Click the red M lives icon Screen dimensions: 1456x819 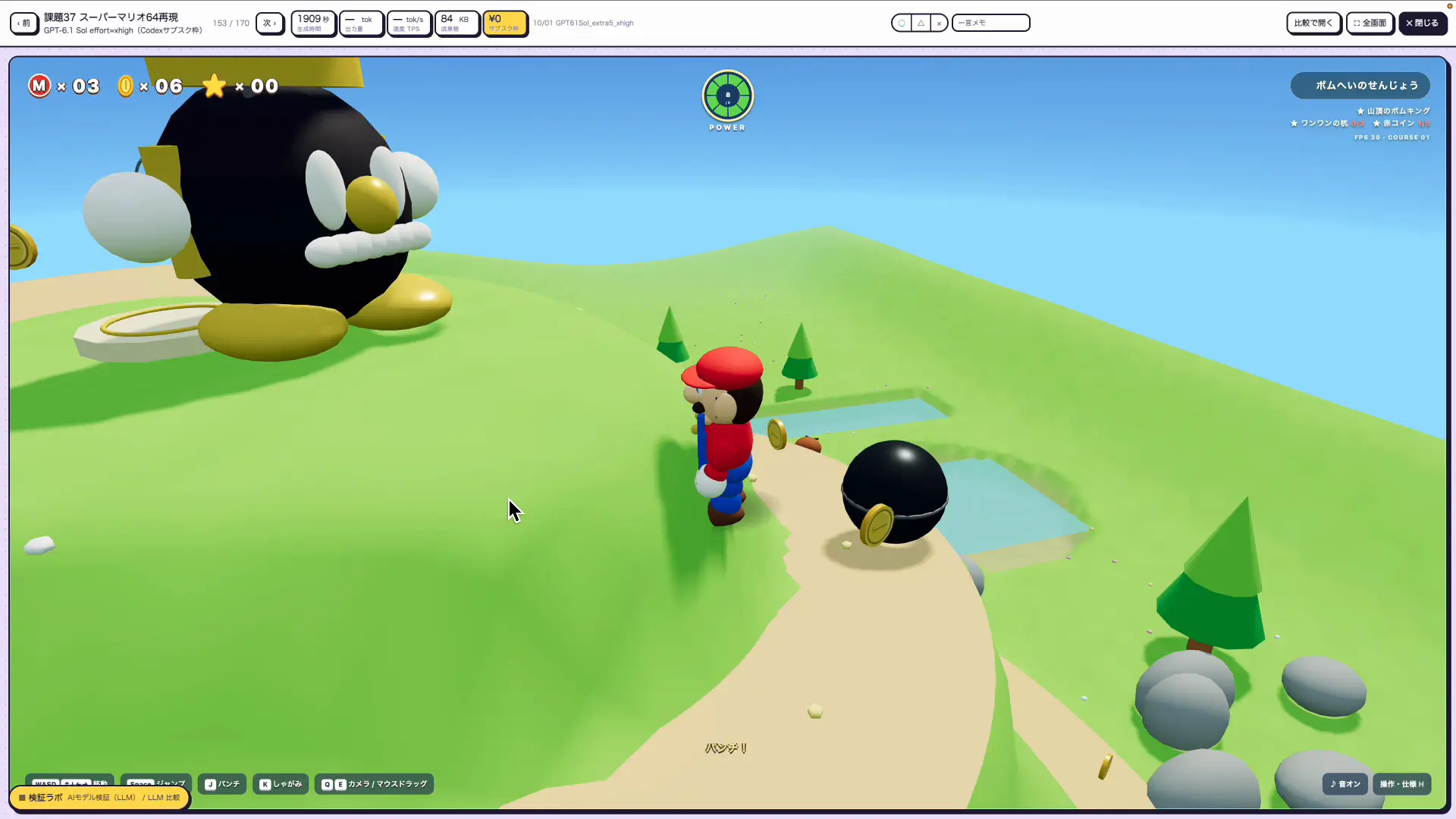[39, 86]
